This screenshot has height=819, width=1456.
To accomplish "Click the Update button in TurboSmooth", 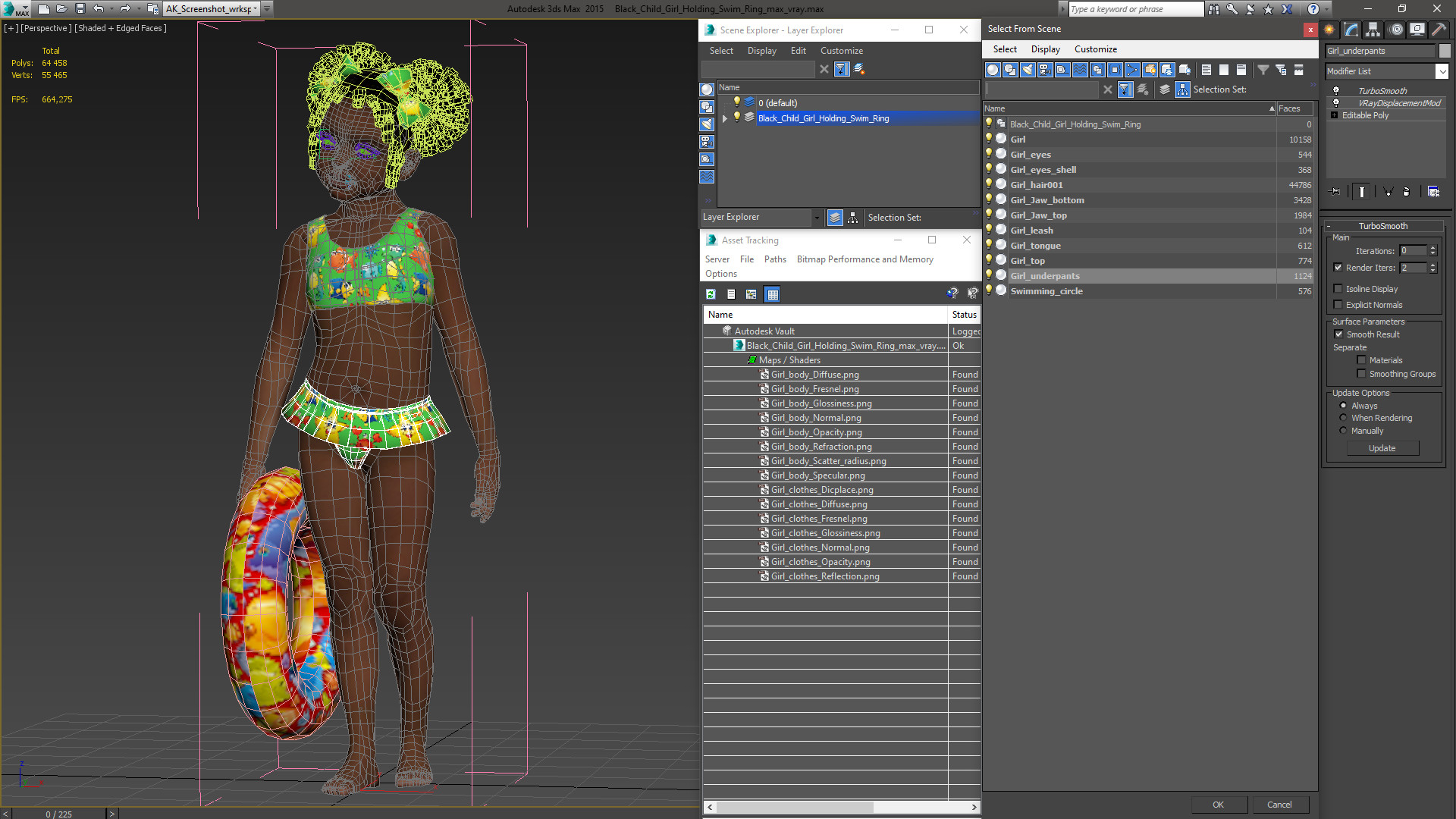I will [1382, 448].
